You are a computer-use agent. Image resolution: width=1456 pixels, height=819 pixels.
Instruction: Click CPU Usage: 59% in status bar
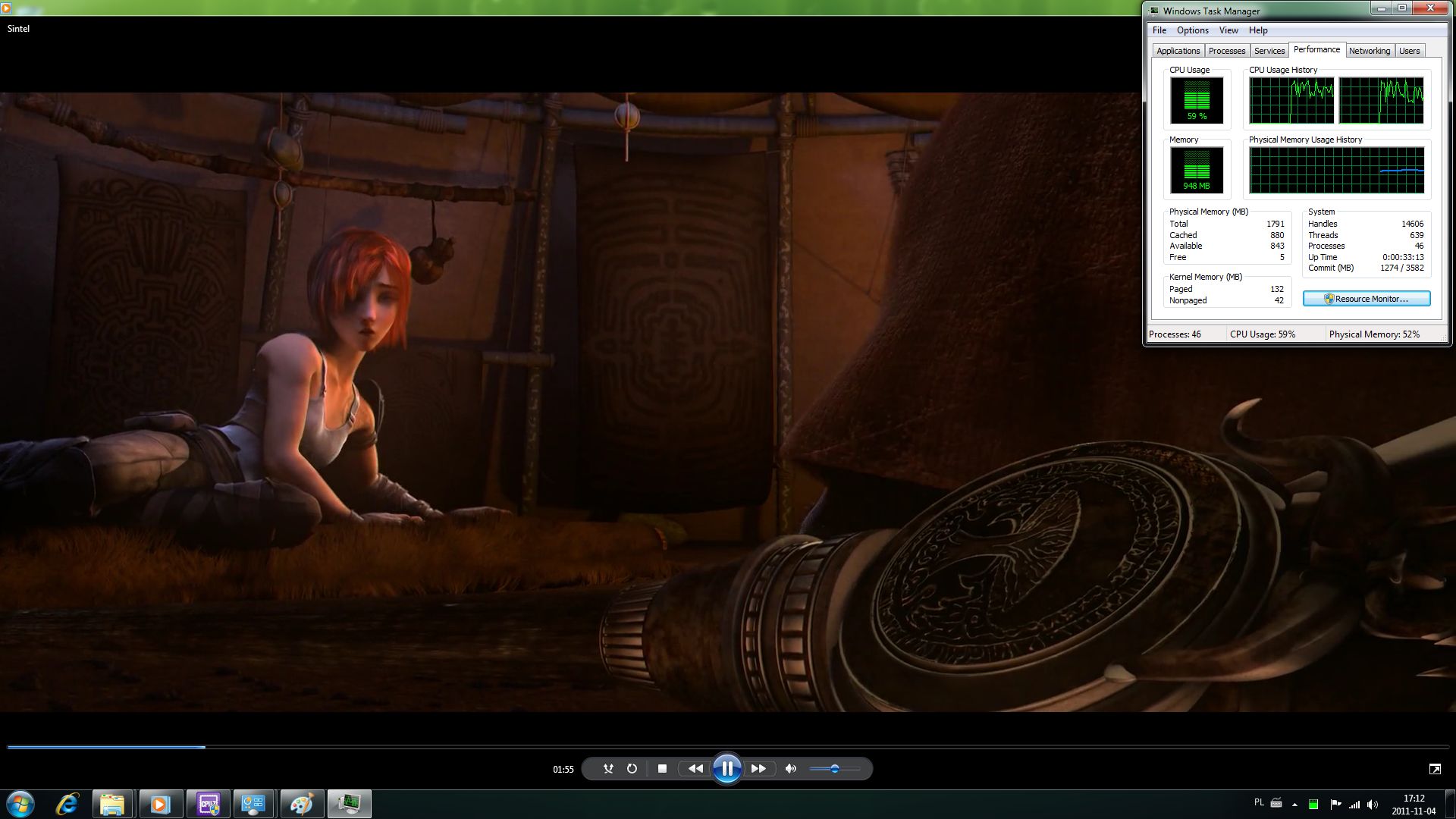click(1263, 334)
